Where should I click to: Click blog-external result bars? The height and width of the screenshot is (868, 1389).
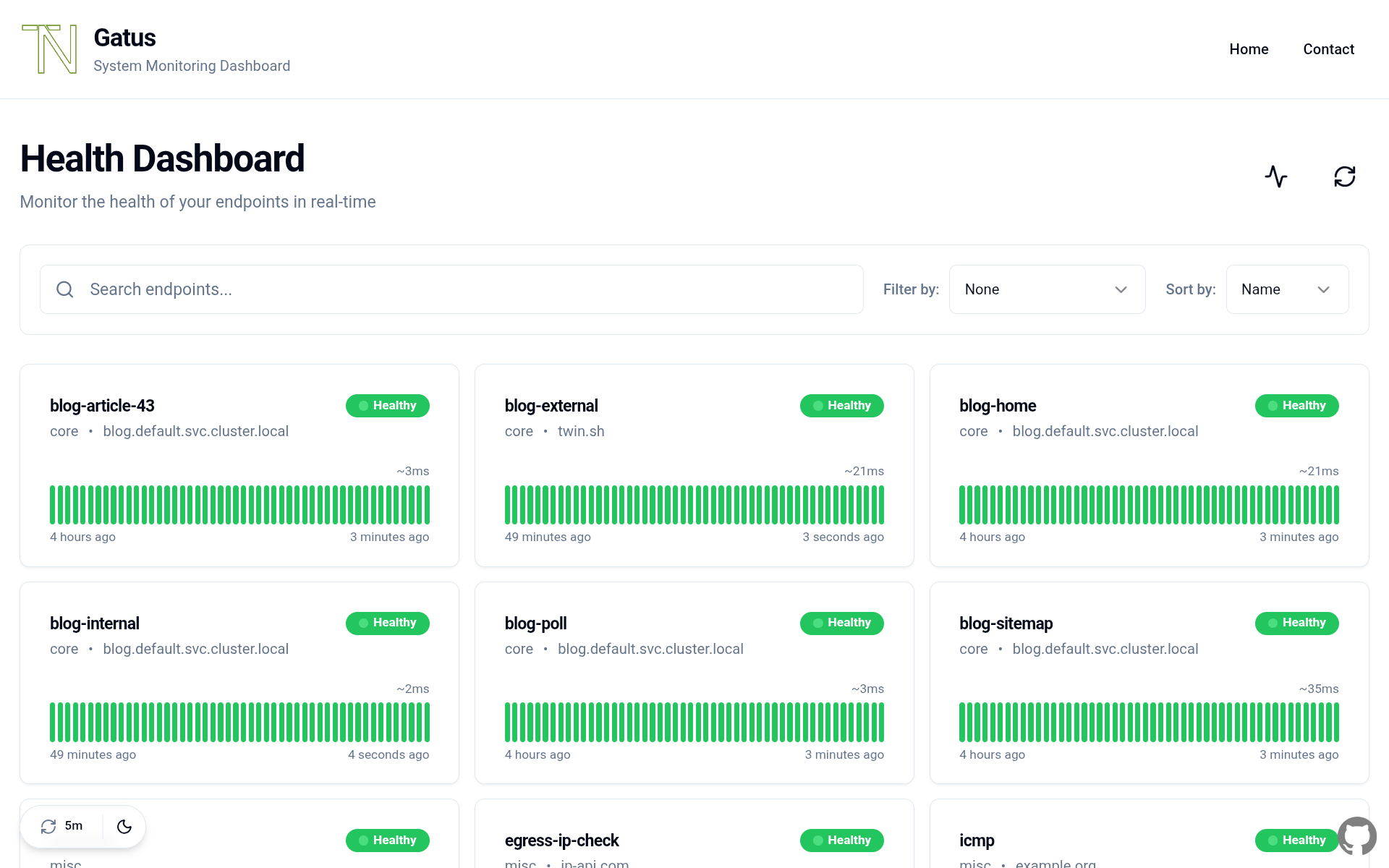tap(694, 505)
